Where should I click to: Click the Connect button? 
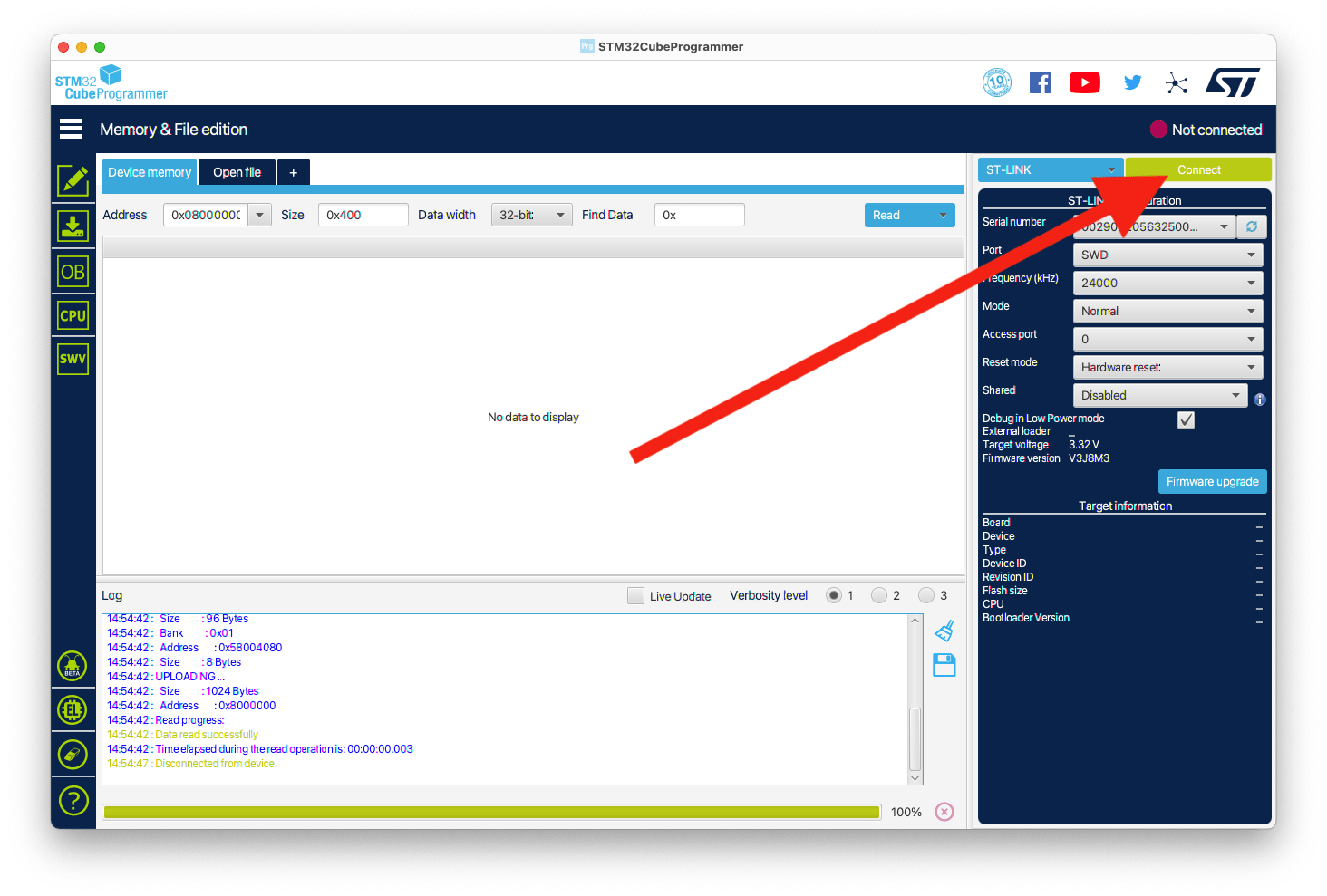pyautogui.click(x=1198, y=169)
